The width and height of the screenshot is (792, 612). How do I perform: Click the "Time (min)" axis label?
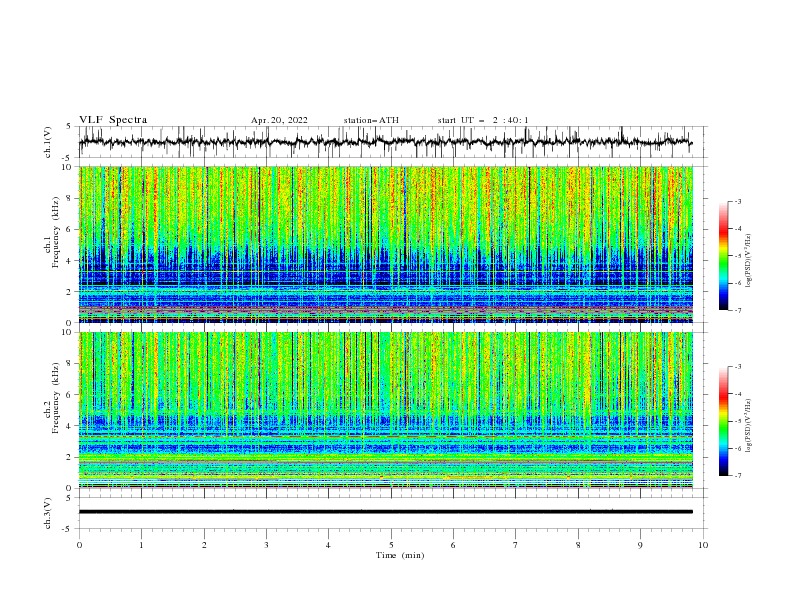tap(400, 555)
